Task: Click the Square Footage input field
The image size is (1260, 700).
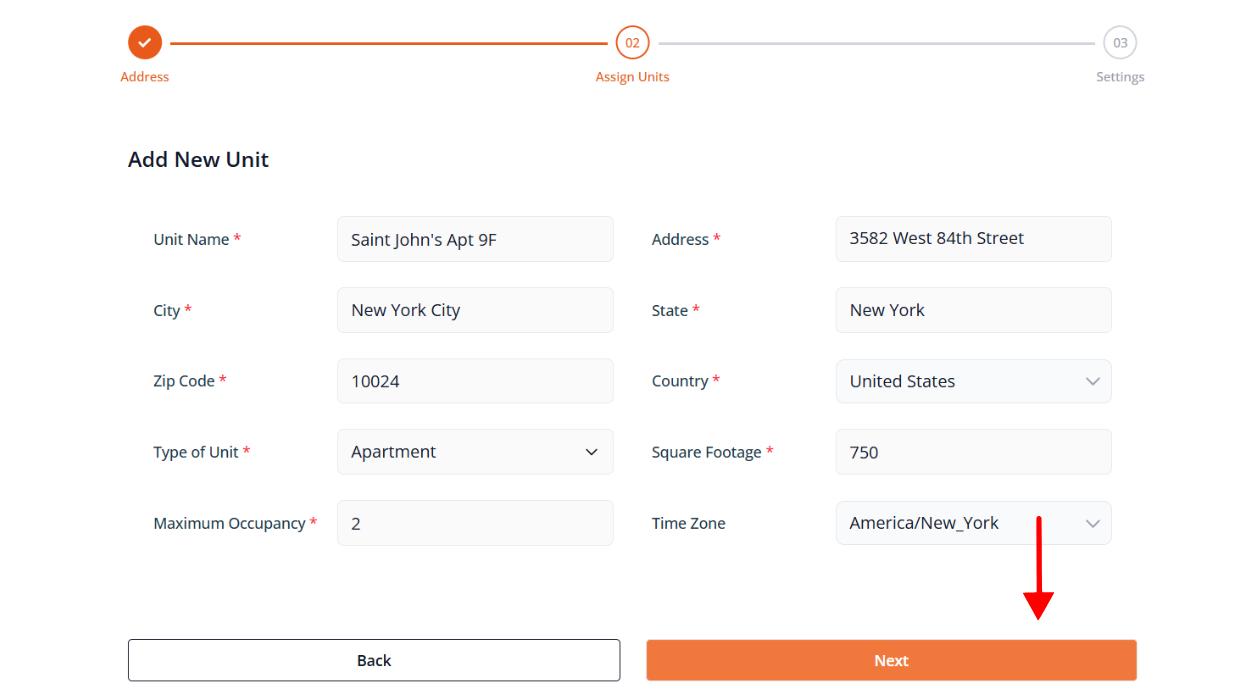Action: point(973,452)
